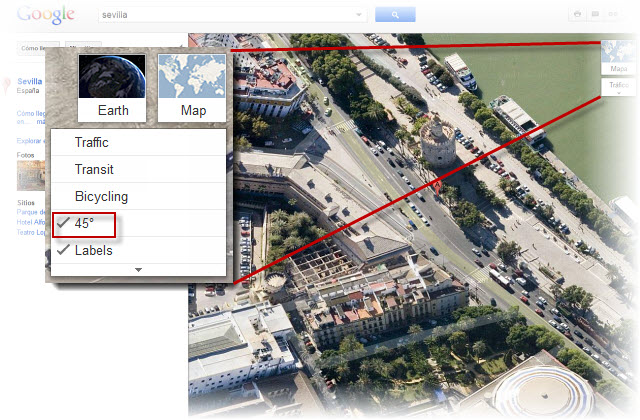Screen dimensions: 640x420
Task: Click the Explorar link in sidebar
Action: point(31,141)
